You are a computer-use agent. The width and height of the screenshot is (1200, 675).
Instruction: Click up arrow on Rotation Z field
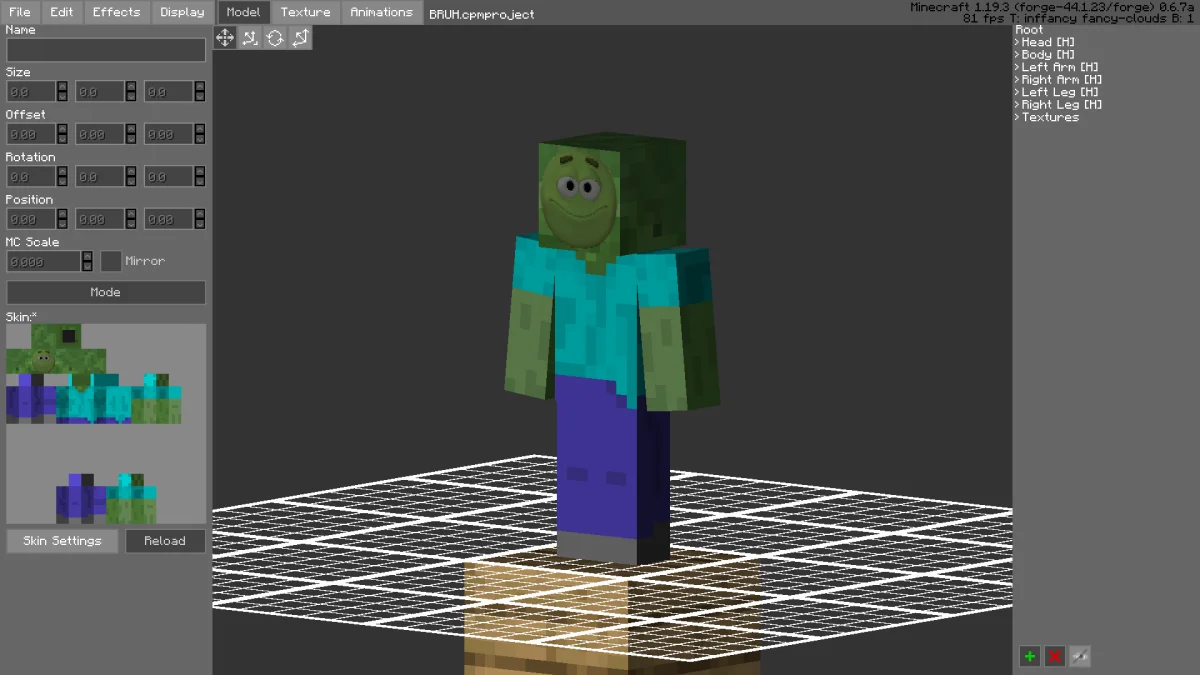tap(200, 171)
